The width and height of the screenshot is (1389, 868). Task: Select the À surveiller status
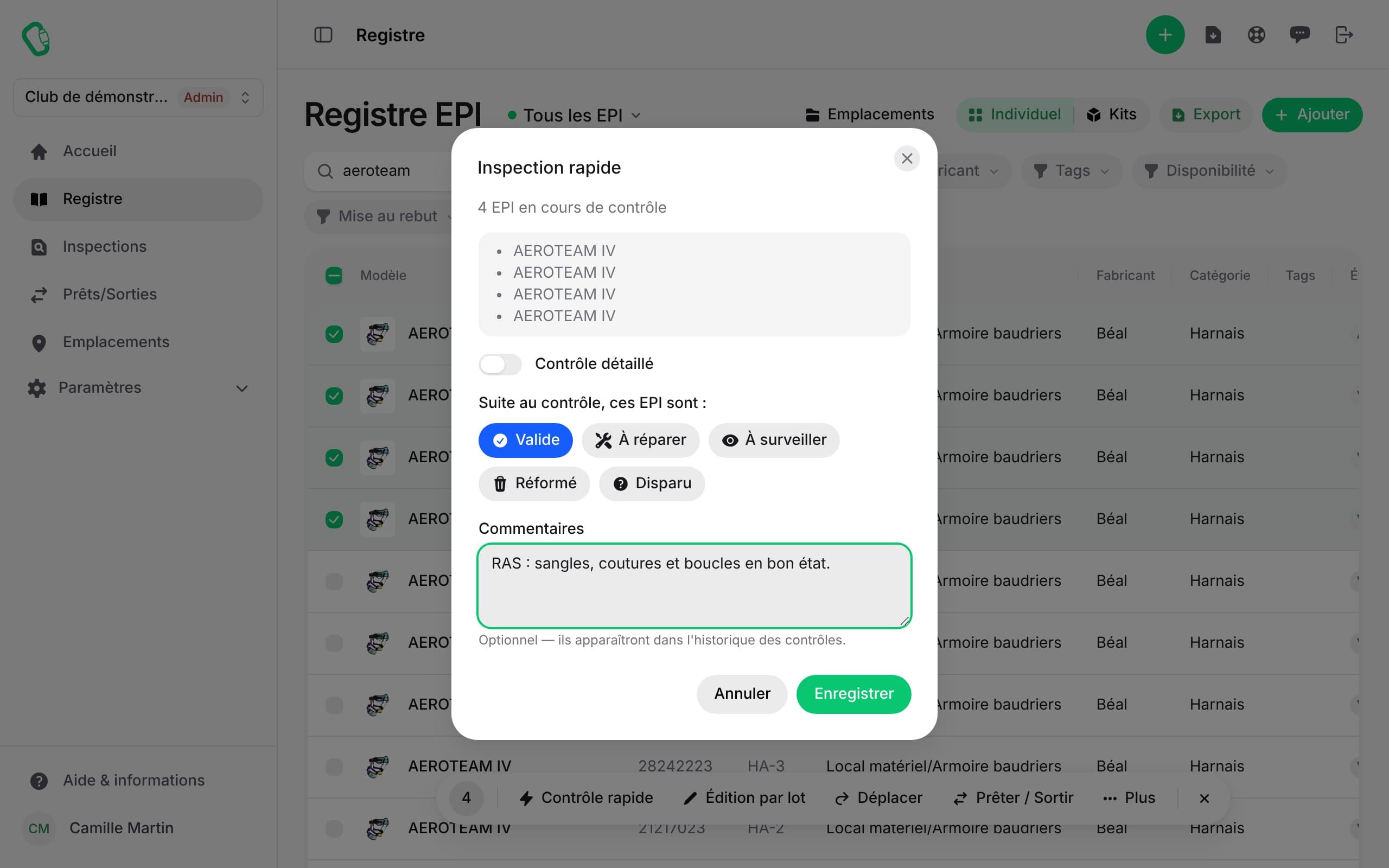[774, 441]
